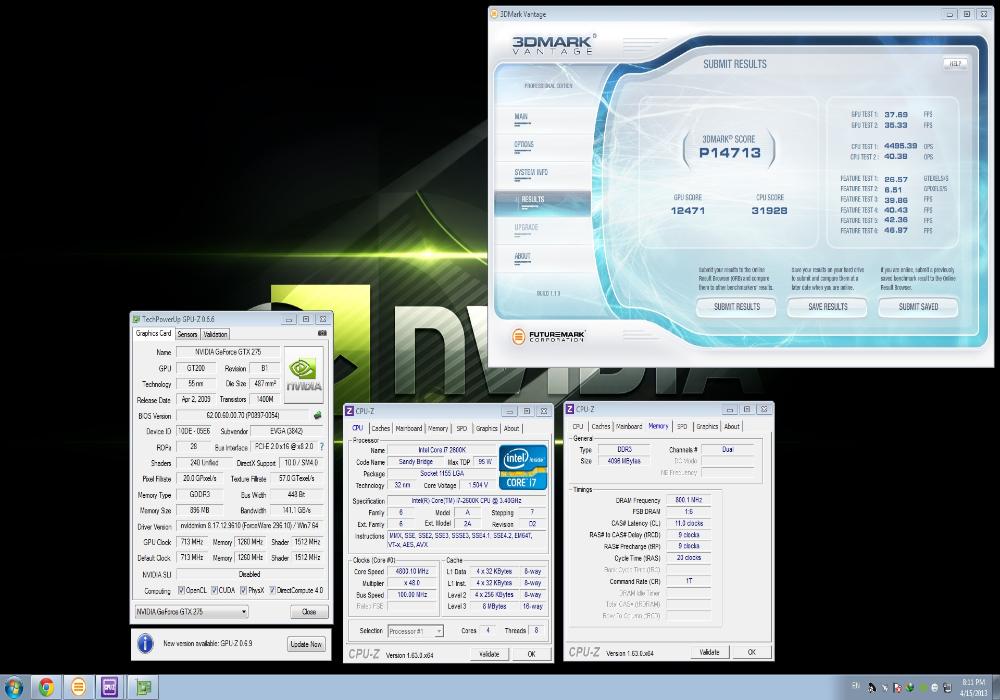Open Graphics tab in CPU-Z memory window
The width and height of the screenshot is (1000, 700).
click(707, 427)
